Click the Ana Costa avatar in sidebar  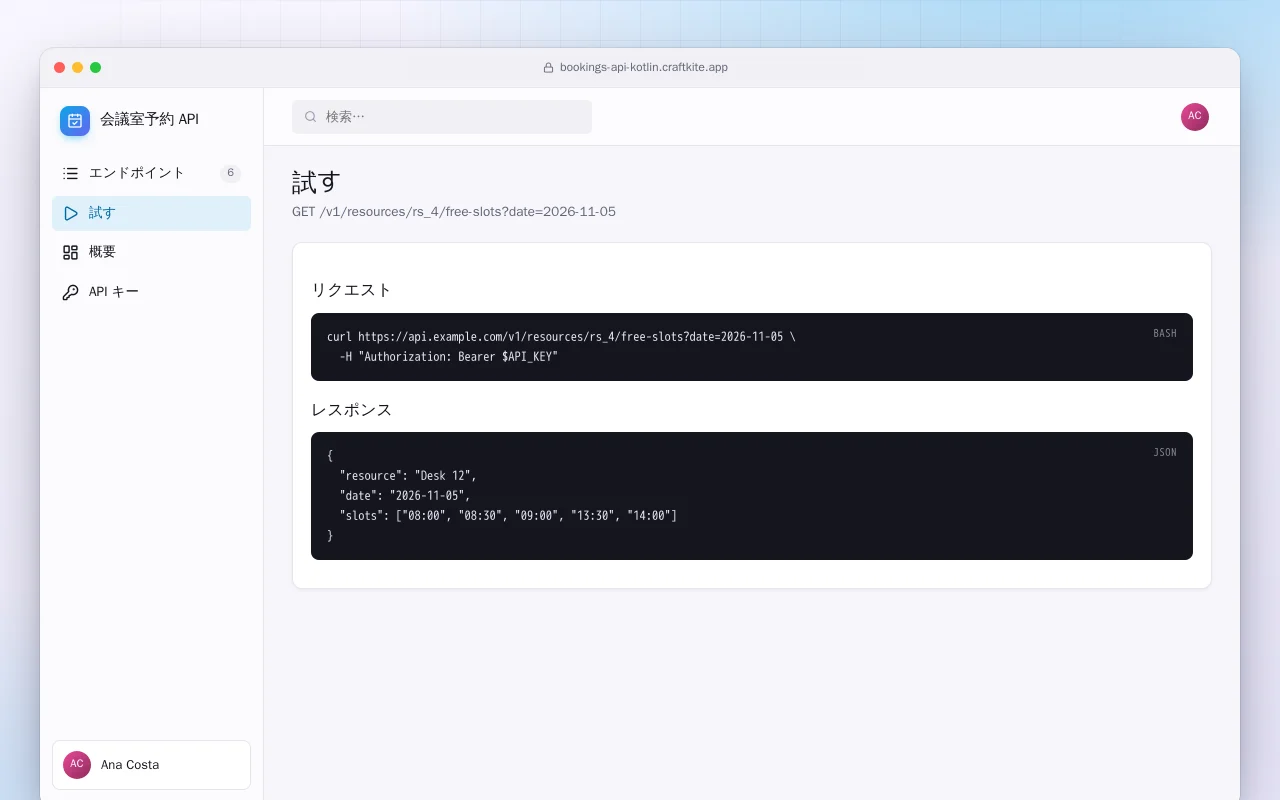coord(77,765)
